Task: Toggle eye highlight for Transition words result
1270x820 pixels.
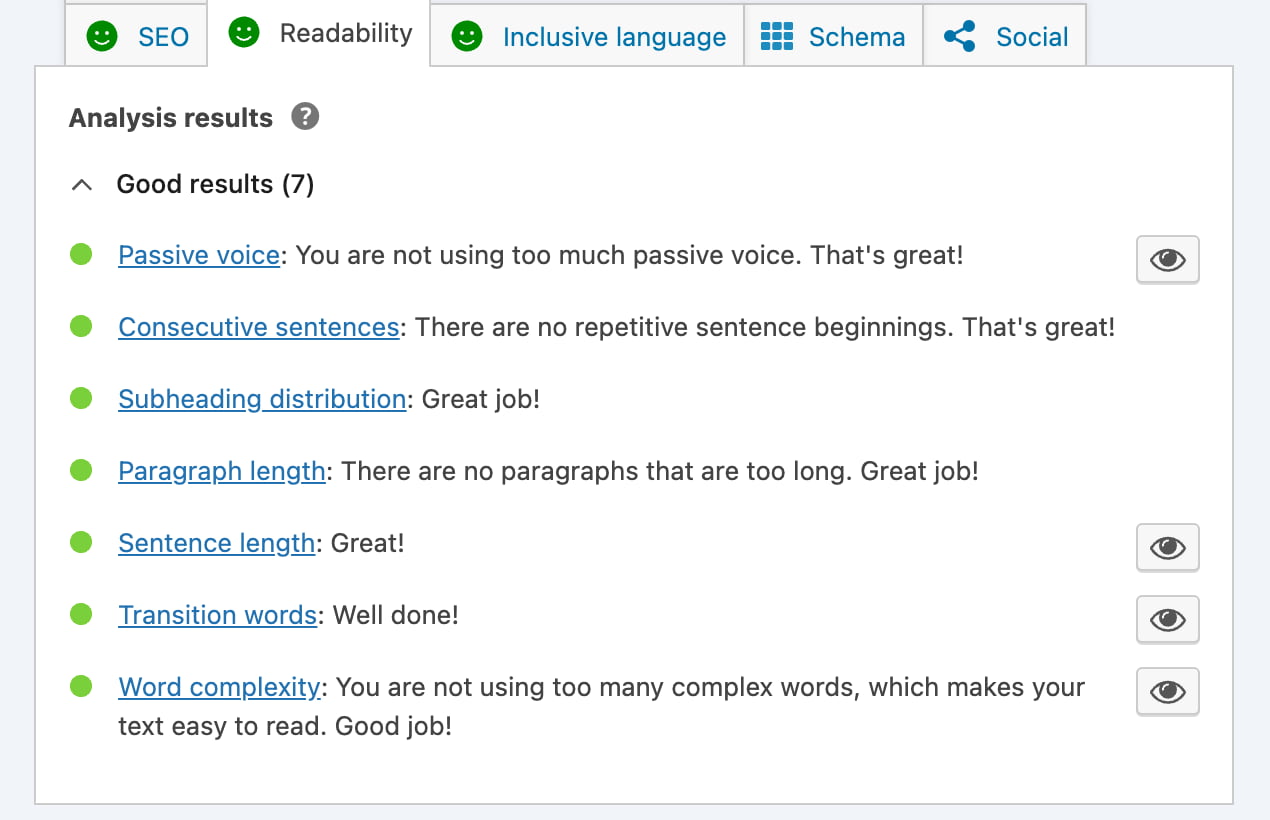Action: 1167,619
